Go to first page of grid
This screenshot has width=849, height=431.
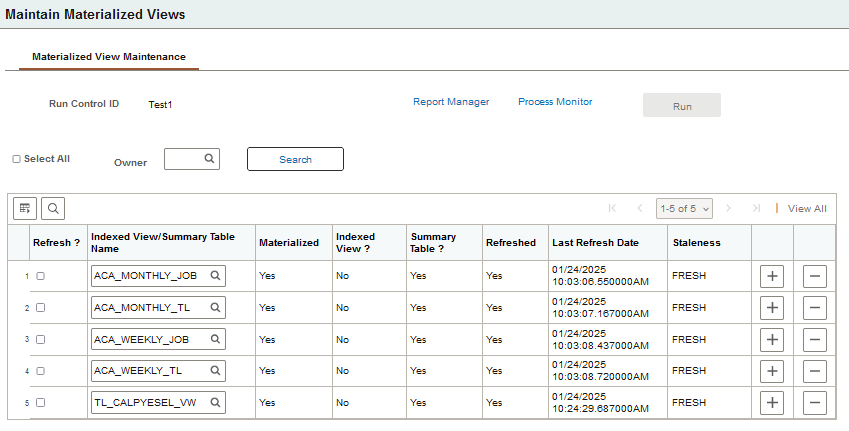[x=612, y=208]
